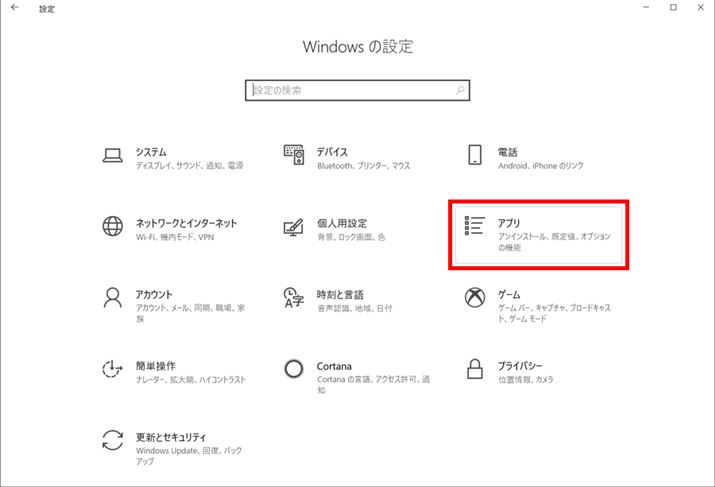Viewport: 715px width, 487px height.
Task: Select the システム category title
Action: point(151,152)
